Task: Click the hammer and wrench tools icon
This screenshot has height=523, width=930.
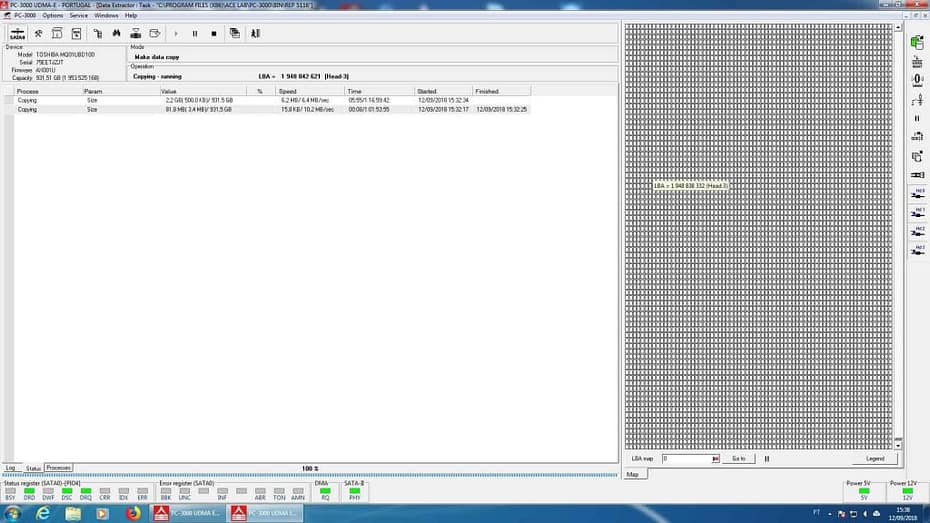Action: 38,33
